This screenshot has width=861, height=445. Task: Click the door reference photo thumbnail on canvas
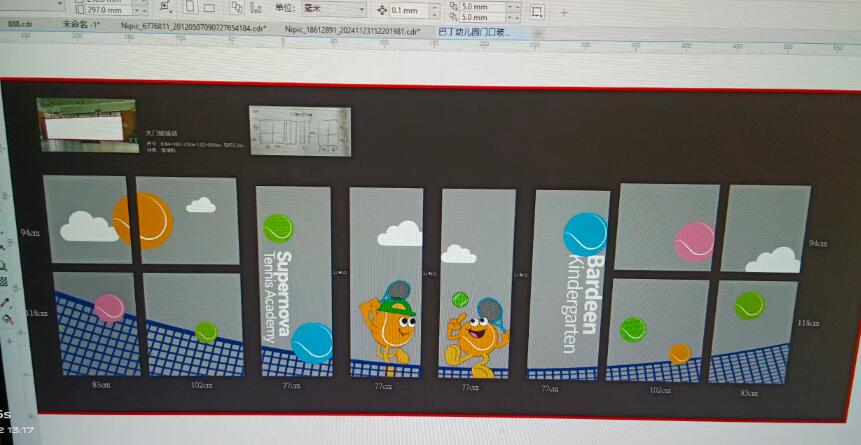coord(86,124)
